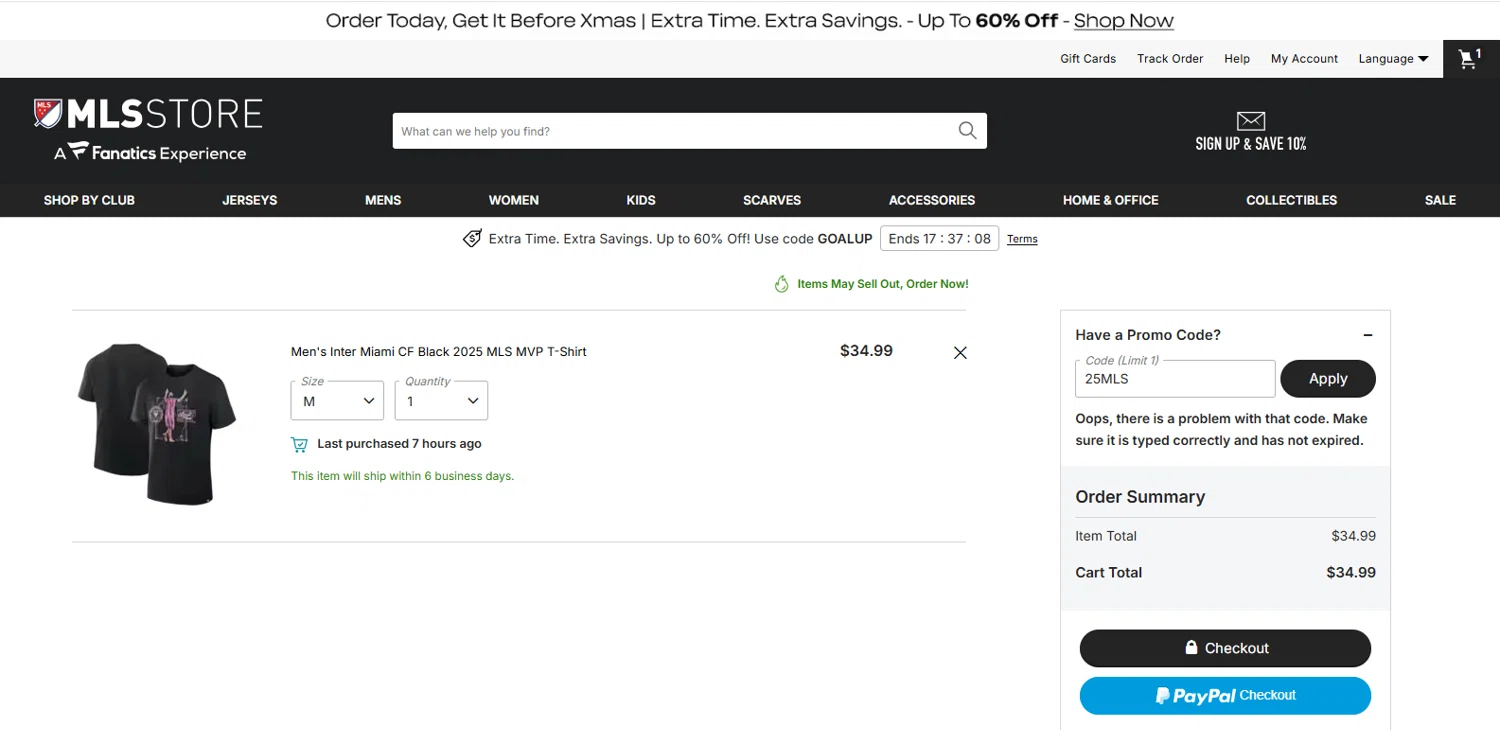Open the shopping cart icon

pyautogui.click(x=1468, y=59)
